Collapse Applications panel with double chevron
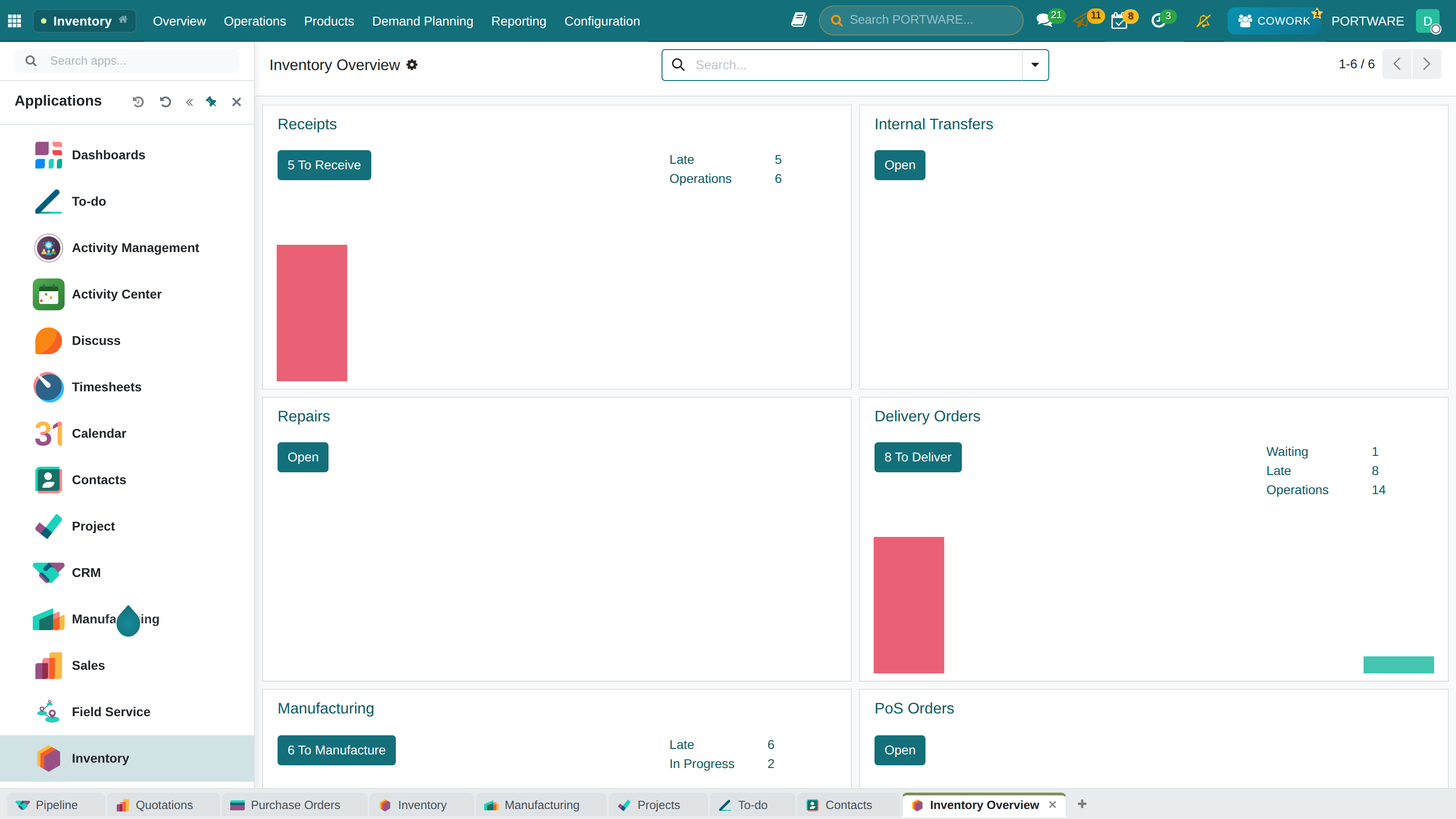Screen dimensions: 1456x819 click(x=189, y=102)
